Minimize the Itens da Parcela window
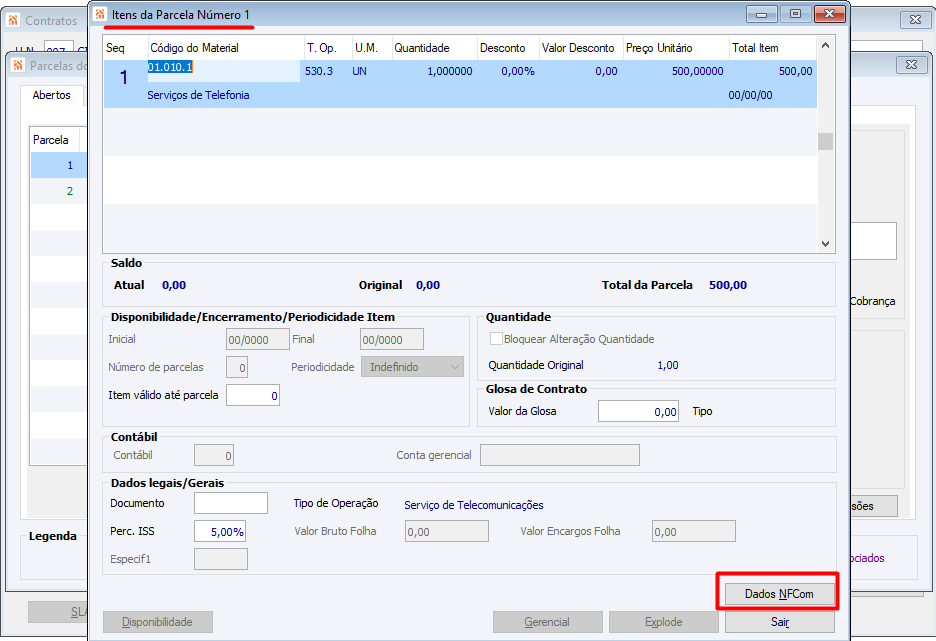The width and height of the screenshot is (936, 641). point(762,14)
